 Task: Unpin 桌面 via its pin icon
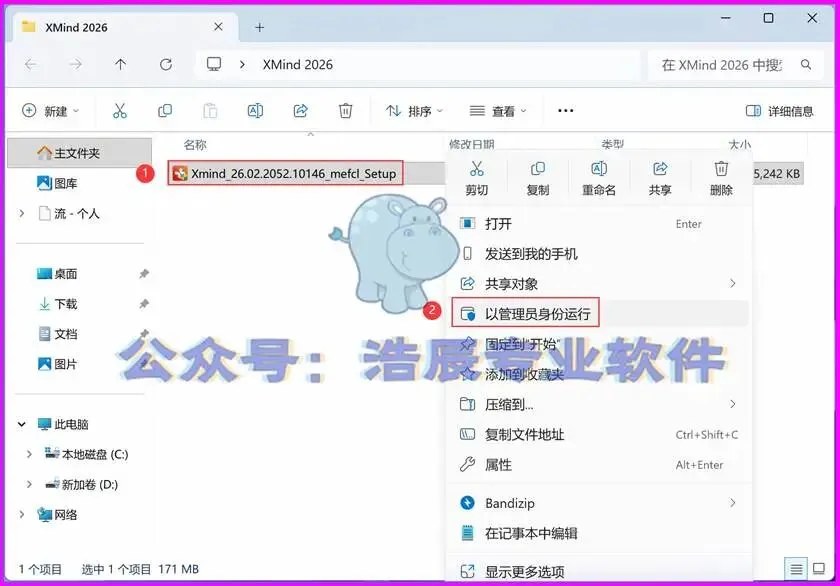(144, 274)
